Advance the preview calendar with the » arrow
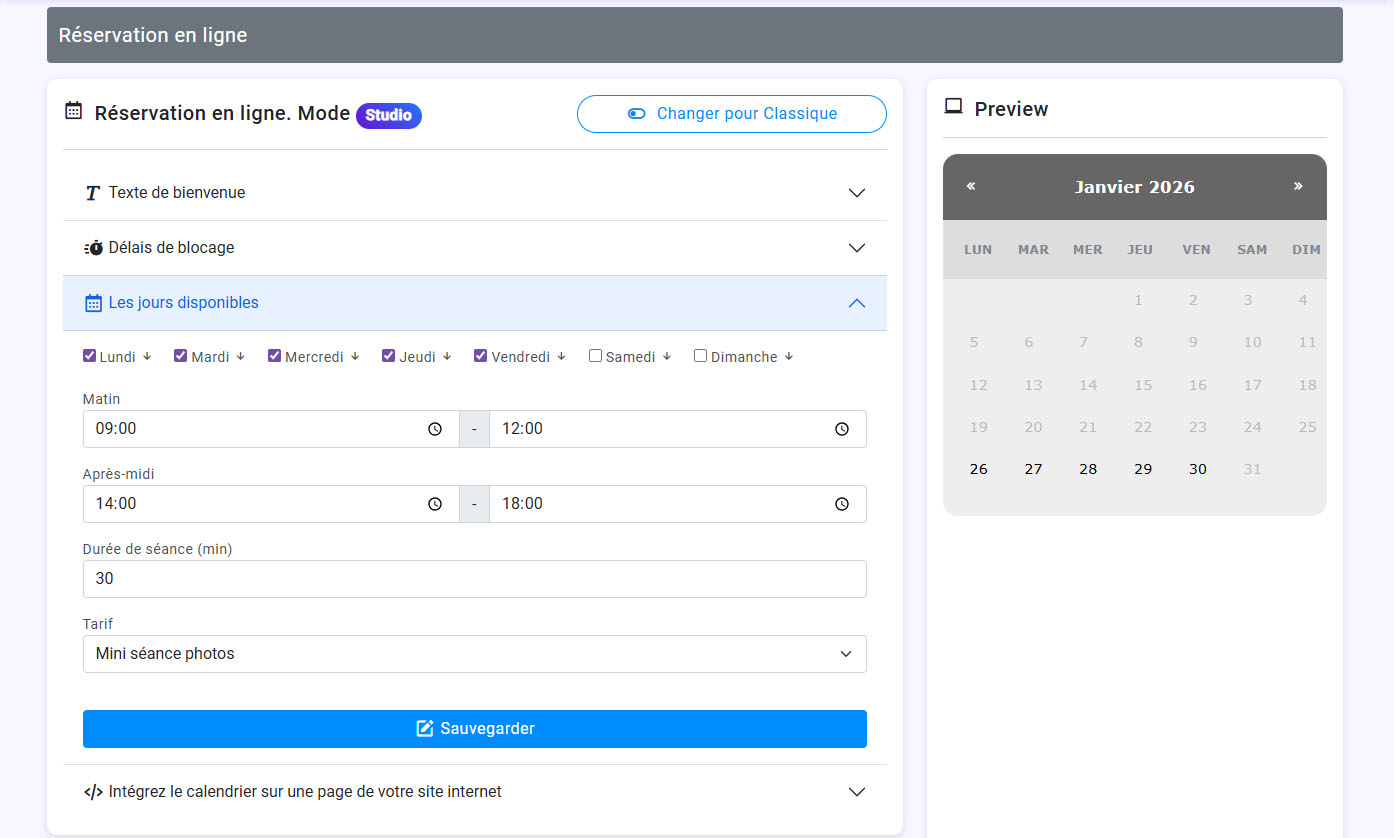 [x=1299, y=186]
